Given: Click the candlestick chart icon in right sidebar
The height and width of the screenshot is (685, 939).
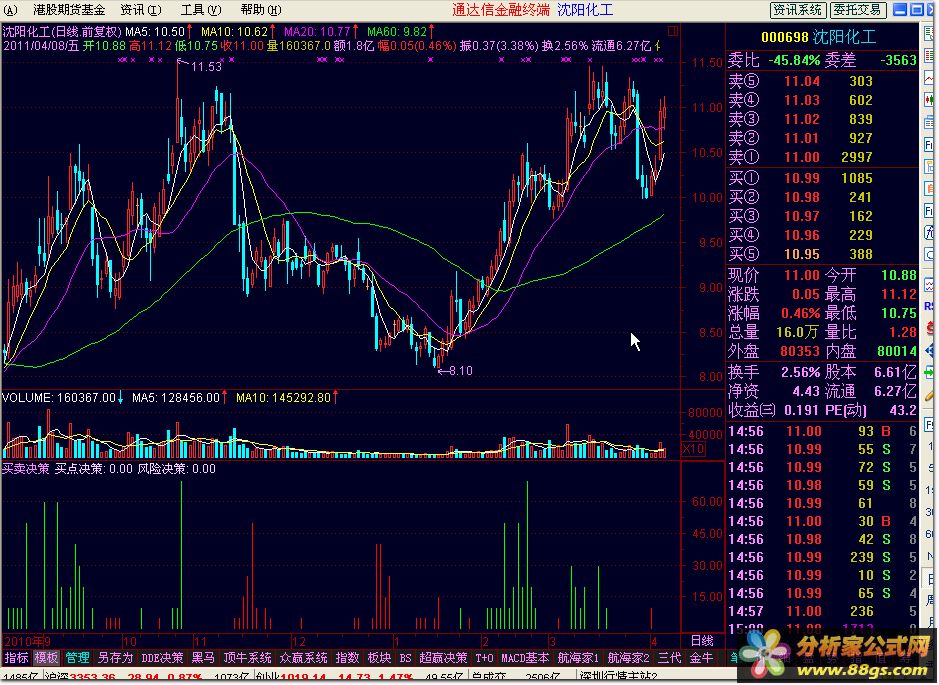Looking at the screenshot, I should [930, 99].
